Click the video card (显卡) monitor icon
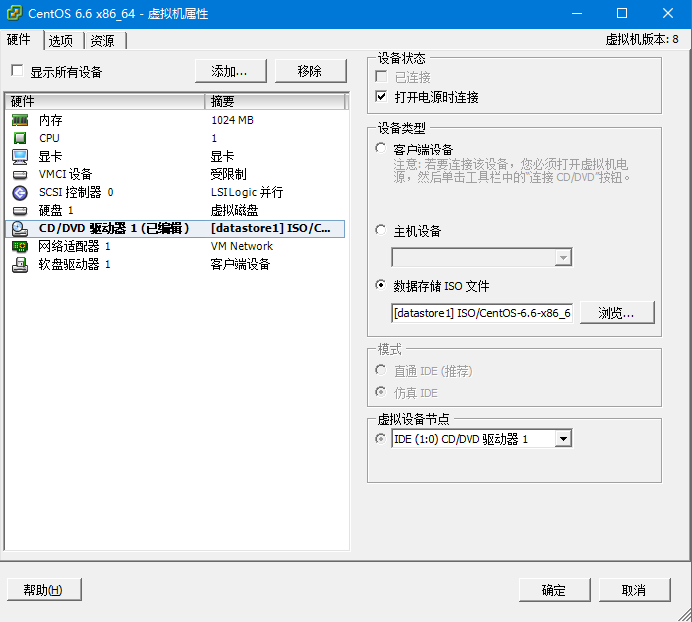The width and height of the screenshot is (692, 622). pyautogui.click(x=20, y=156)
